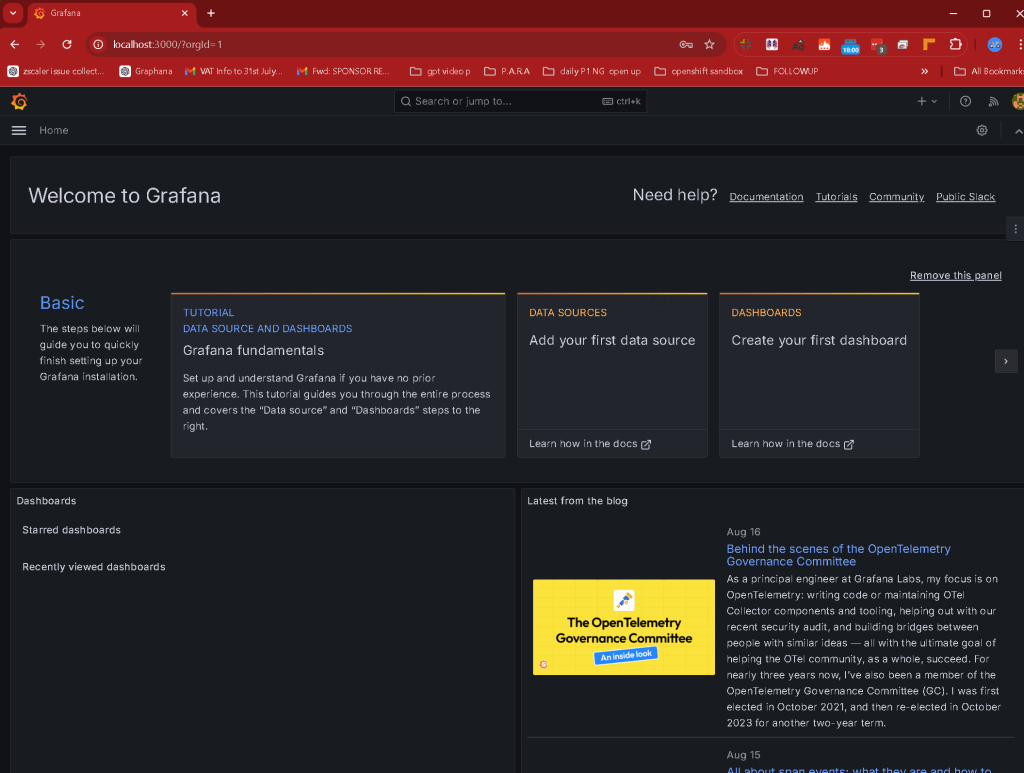Open Fwd: SPONSOR RE bookmark
This screenshot has height=773, width=1024.
coord(344,71)
